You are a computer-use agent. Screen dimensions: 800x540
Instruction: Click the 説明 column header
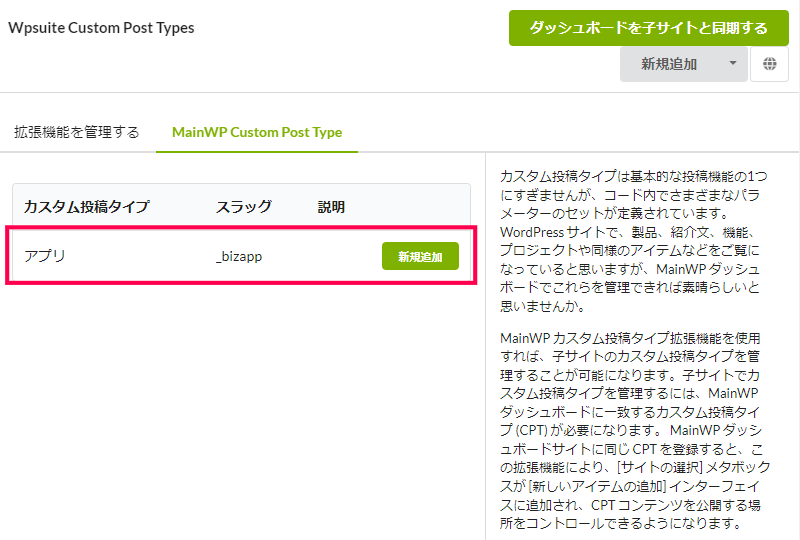coord(331,207)
